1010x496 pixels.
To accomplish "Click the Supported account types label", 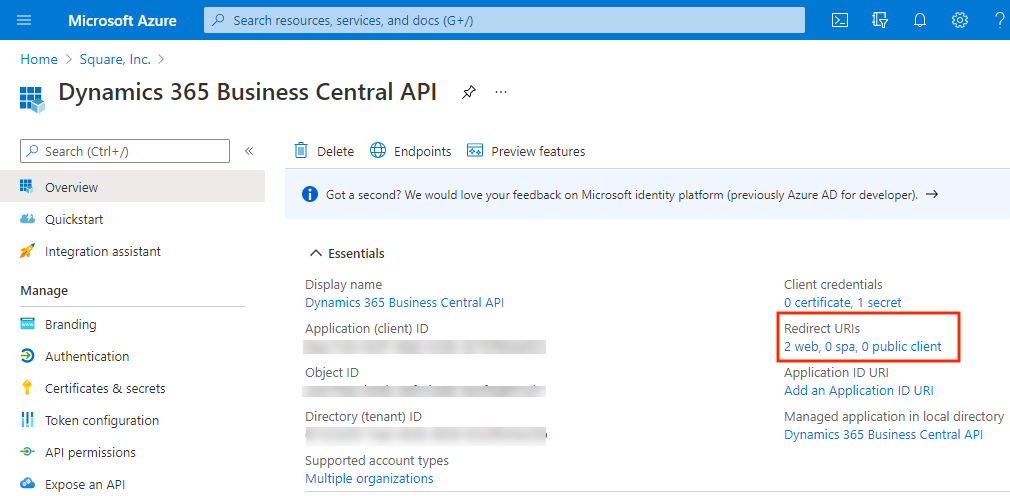I will (377, 460).
